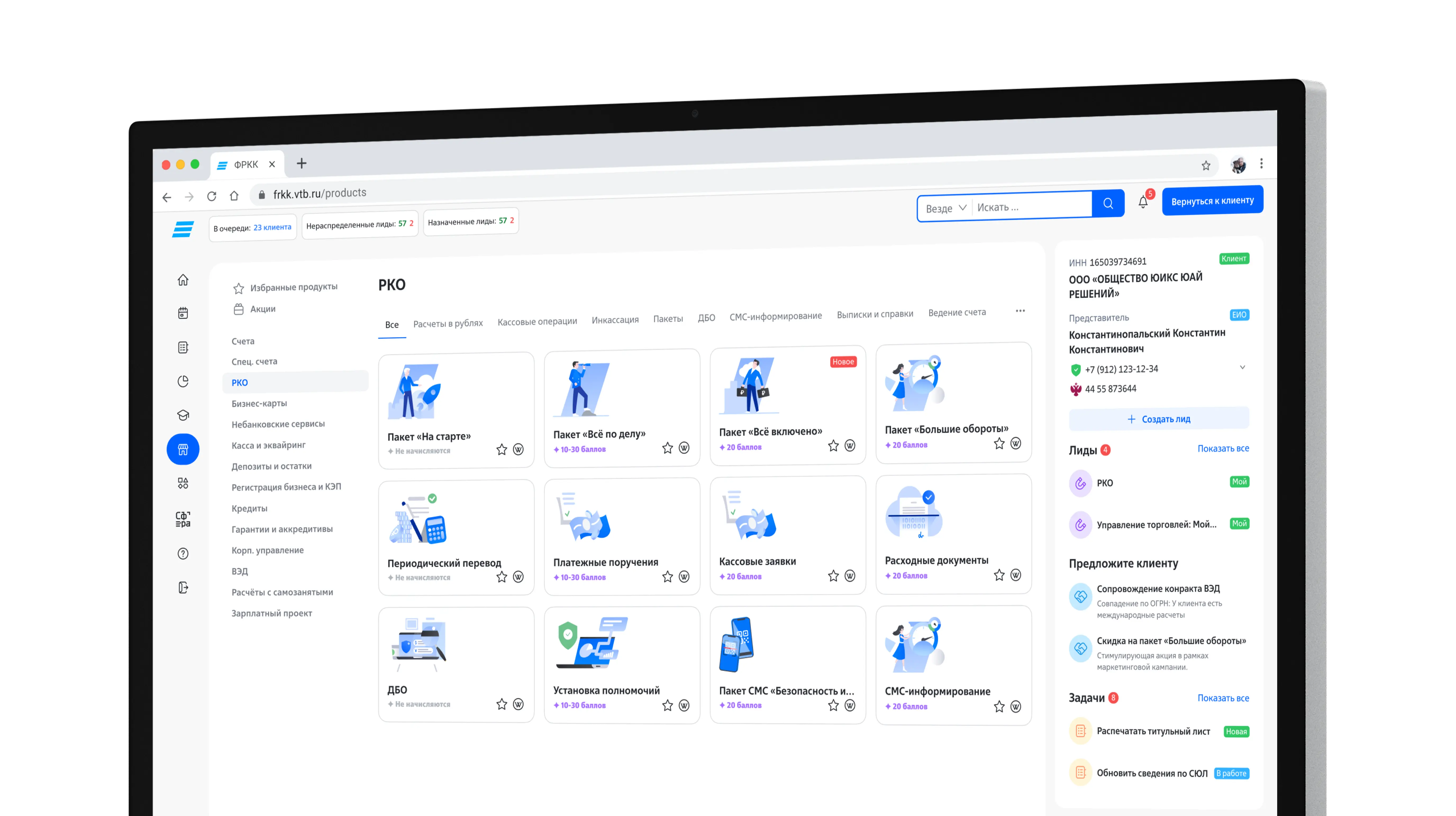Open Бизнес-карты in the product menu
This screenshot has height=816, width=1456.
coord(260,403)
